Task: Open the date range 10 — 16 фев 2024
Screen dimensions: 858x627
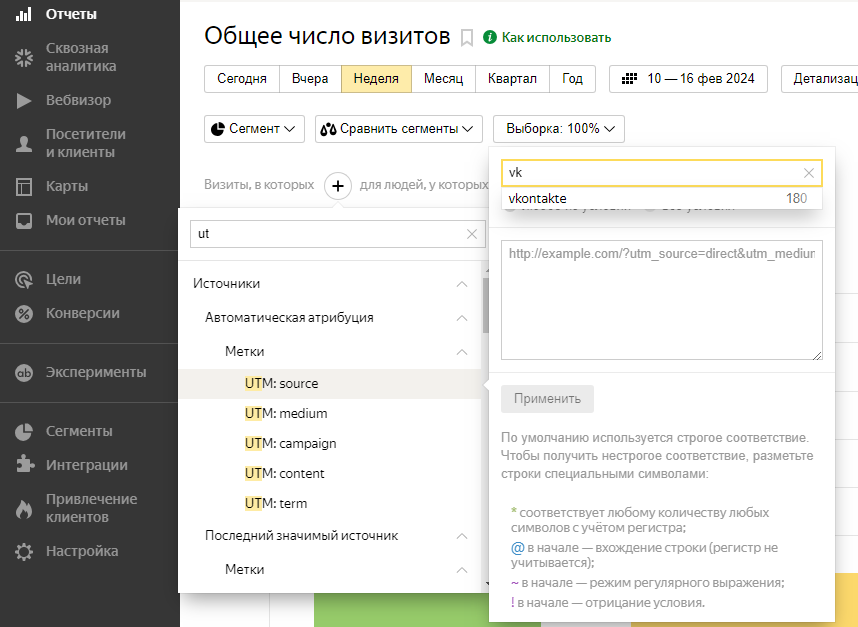Action: (688, 79)
